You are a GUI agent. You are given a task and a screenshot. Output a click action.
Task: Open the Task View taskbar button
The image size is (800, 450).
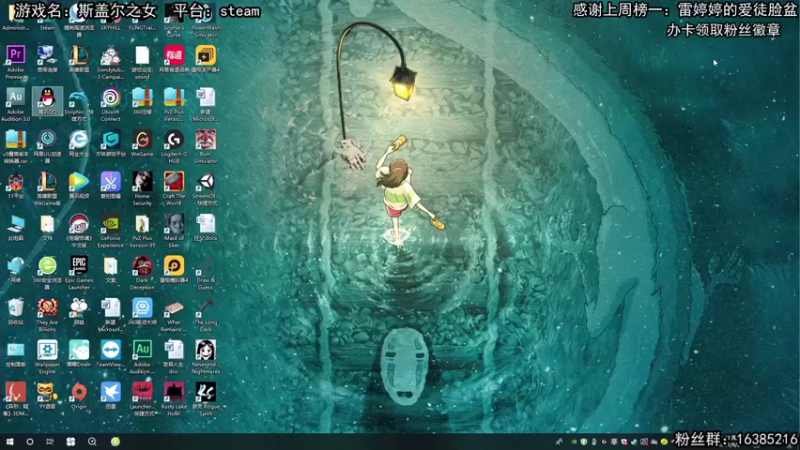point(50,442)
